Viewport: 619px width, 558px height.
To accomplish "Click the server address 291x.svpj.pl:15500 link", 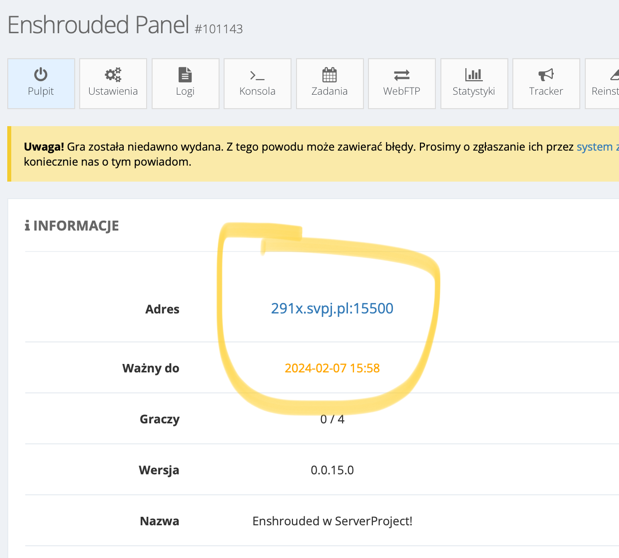I will click(x=332, y=308).
